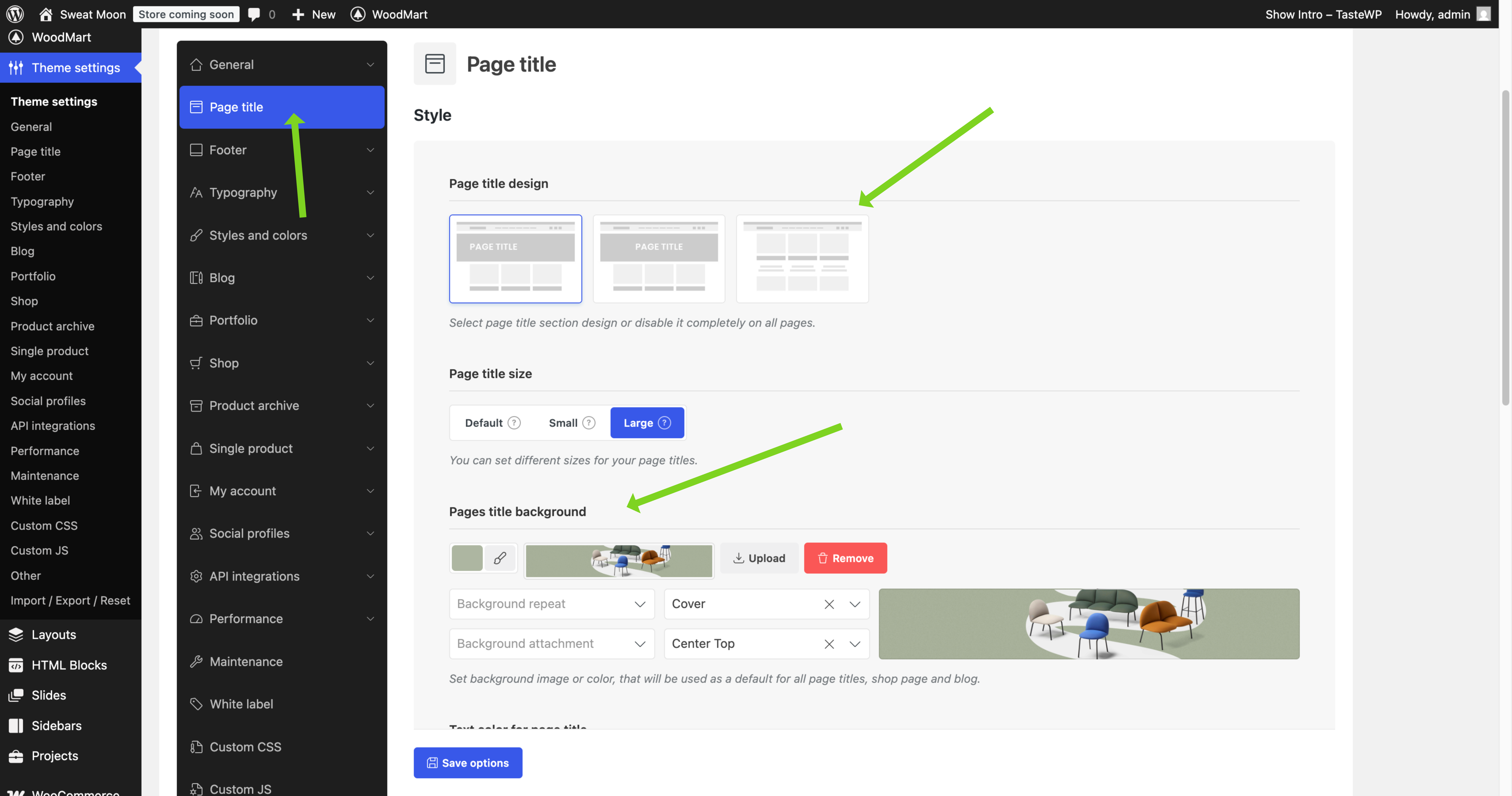Viewport: 1512px width, 796px height.
Task: Click the Single product bag icon
Action: click(196, 448)
